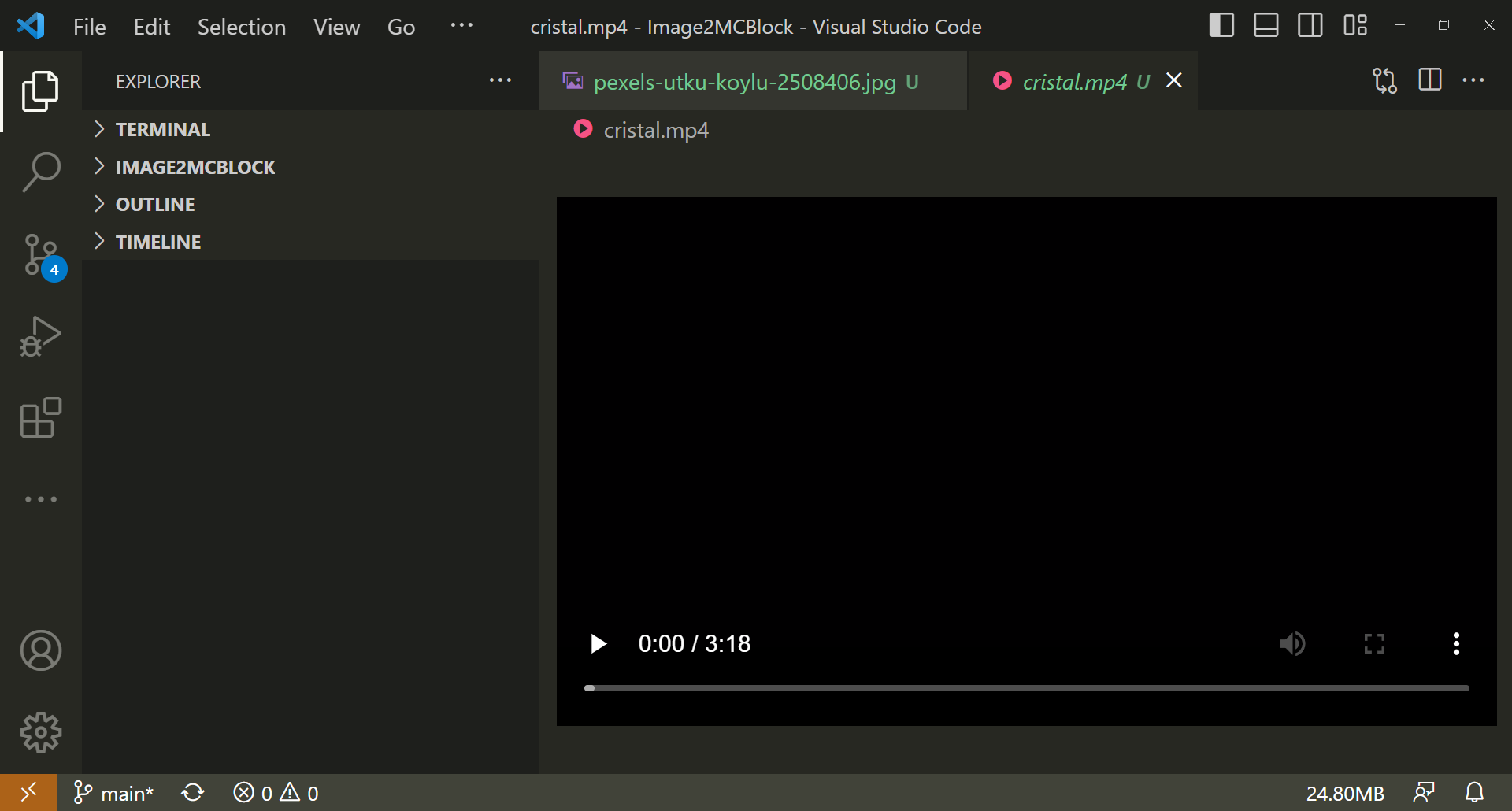
Task: Open the Accounts icon in the activity bar
Action: [40, 650]
